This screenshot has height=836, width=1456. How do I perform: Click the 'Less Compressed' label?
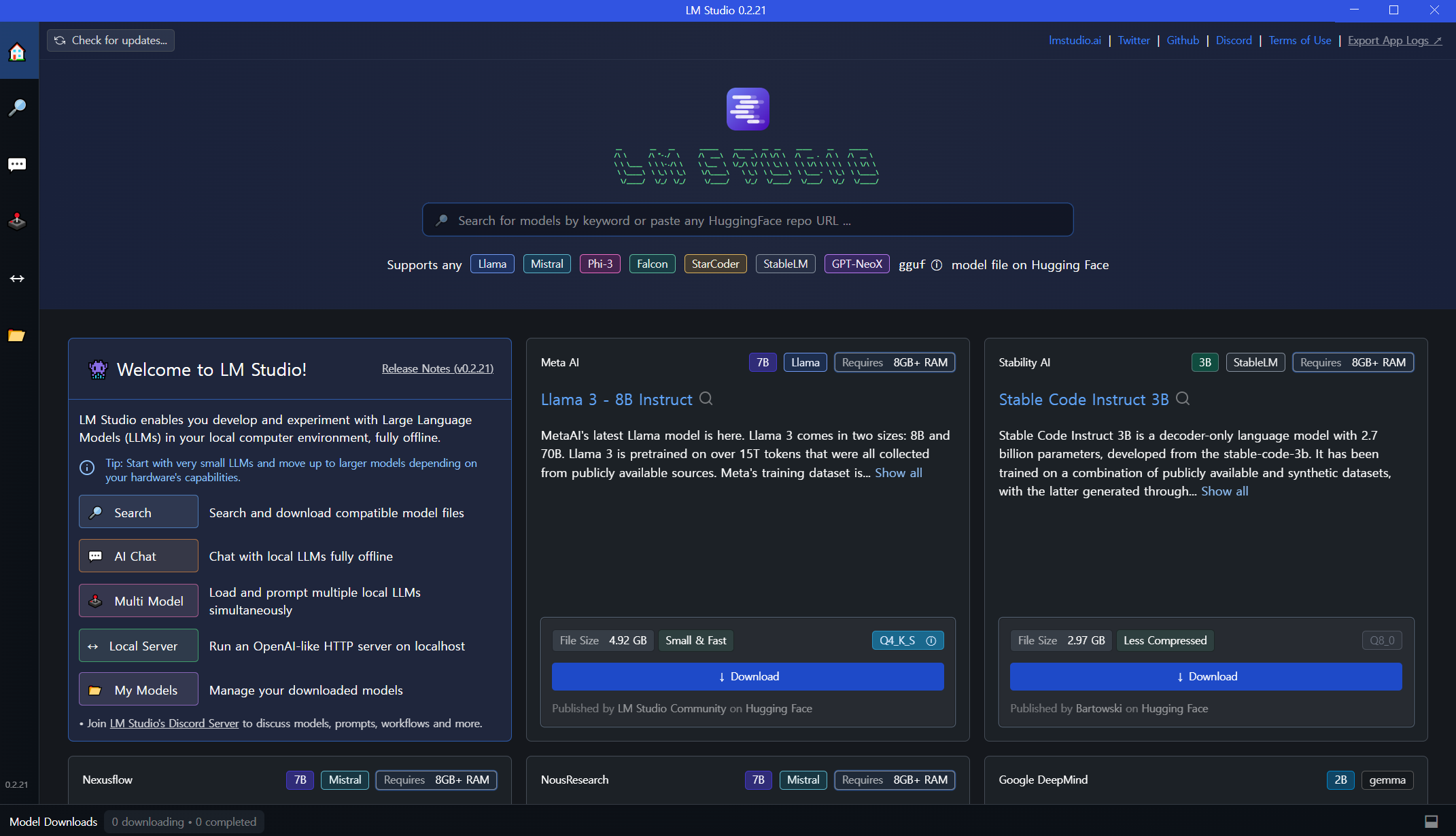[x=1165, y=641]
